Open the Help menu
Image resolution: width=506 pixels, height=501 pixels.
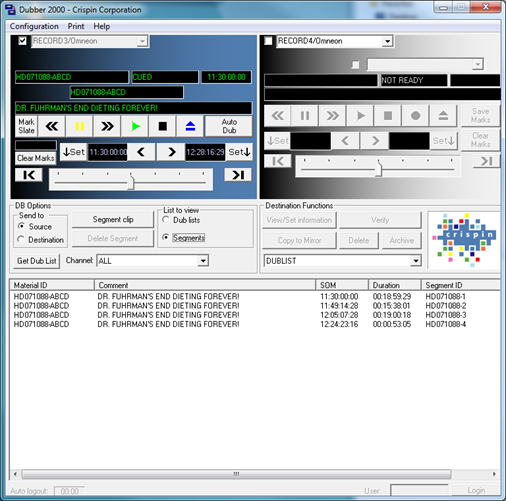point(102,26)
